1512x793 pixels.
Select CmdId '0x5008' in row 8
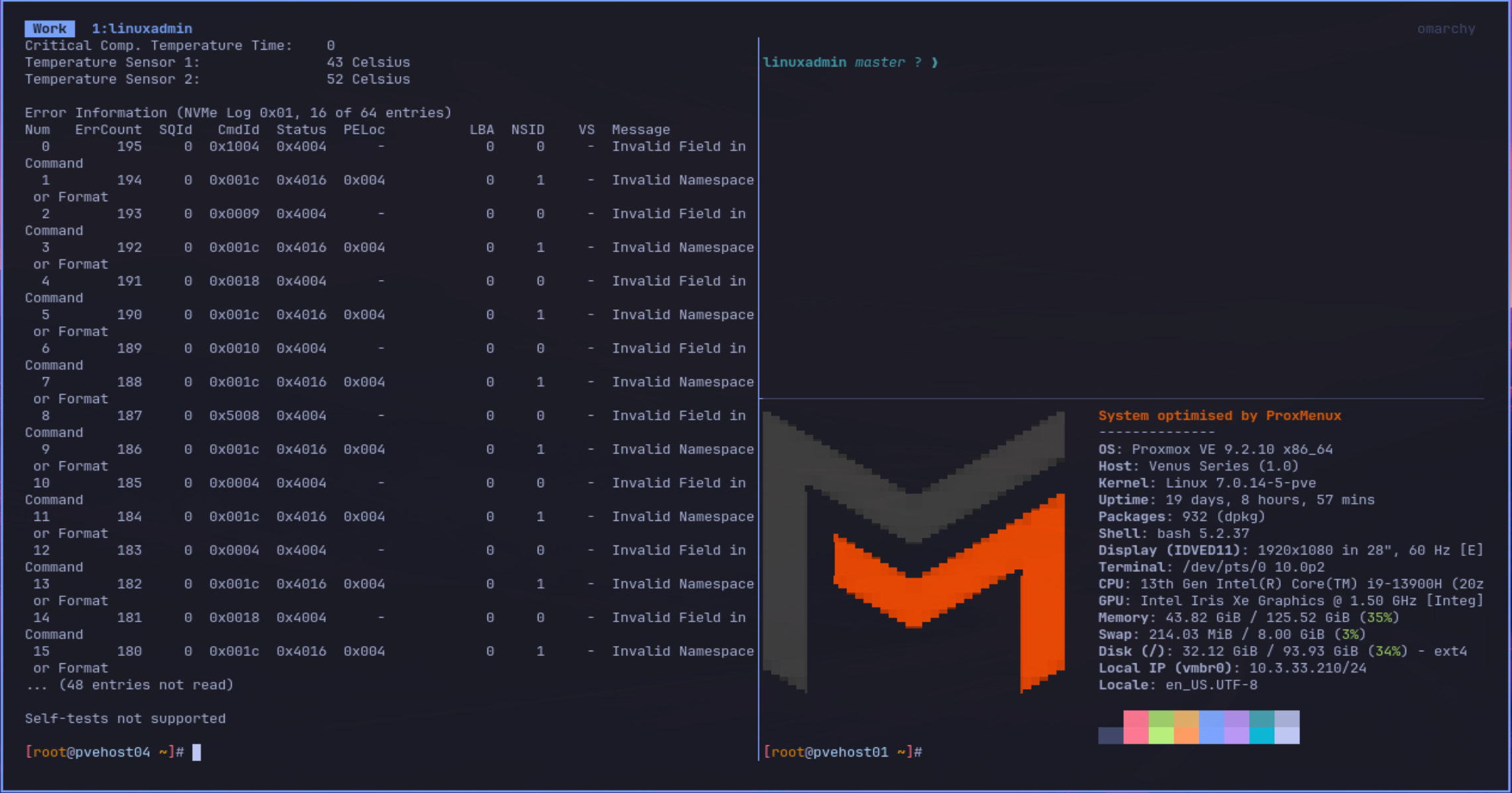click(x=234, y=416)
